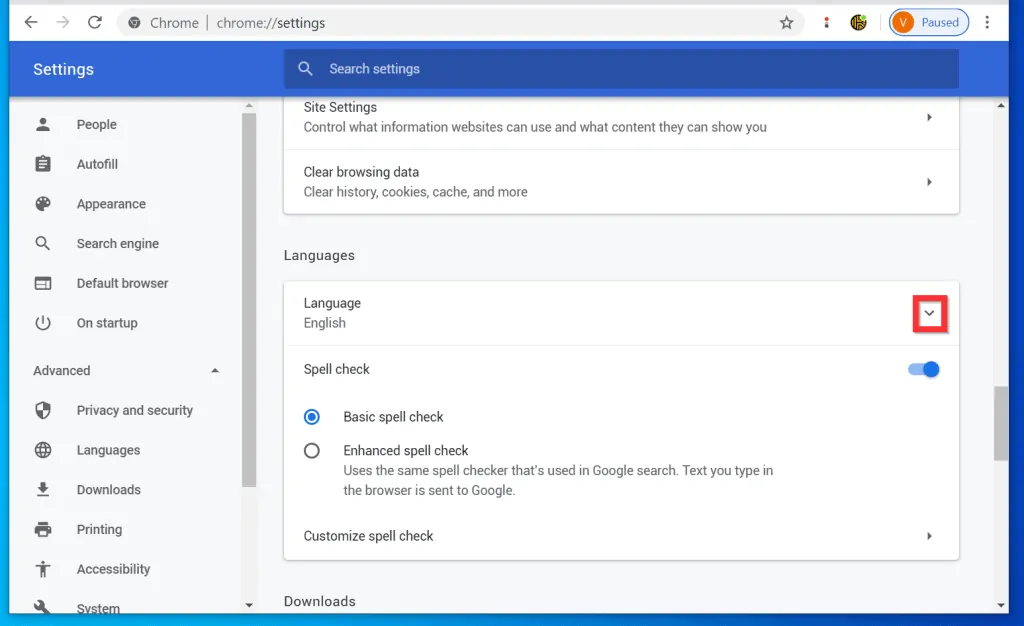Select Basic spell check radio button
1024x626 pixels.
pos(312,417)
